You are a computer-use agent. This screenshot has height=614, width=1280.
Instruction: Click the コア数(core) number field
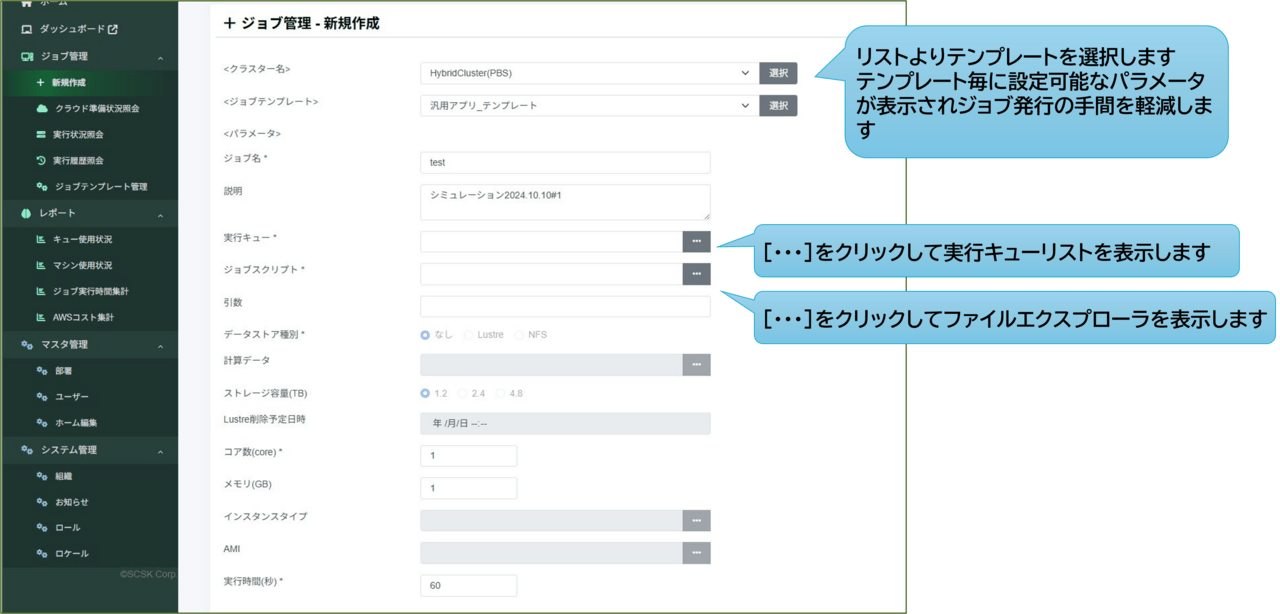[x=468, y=456]
